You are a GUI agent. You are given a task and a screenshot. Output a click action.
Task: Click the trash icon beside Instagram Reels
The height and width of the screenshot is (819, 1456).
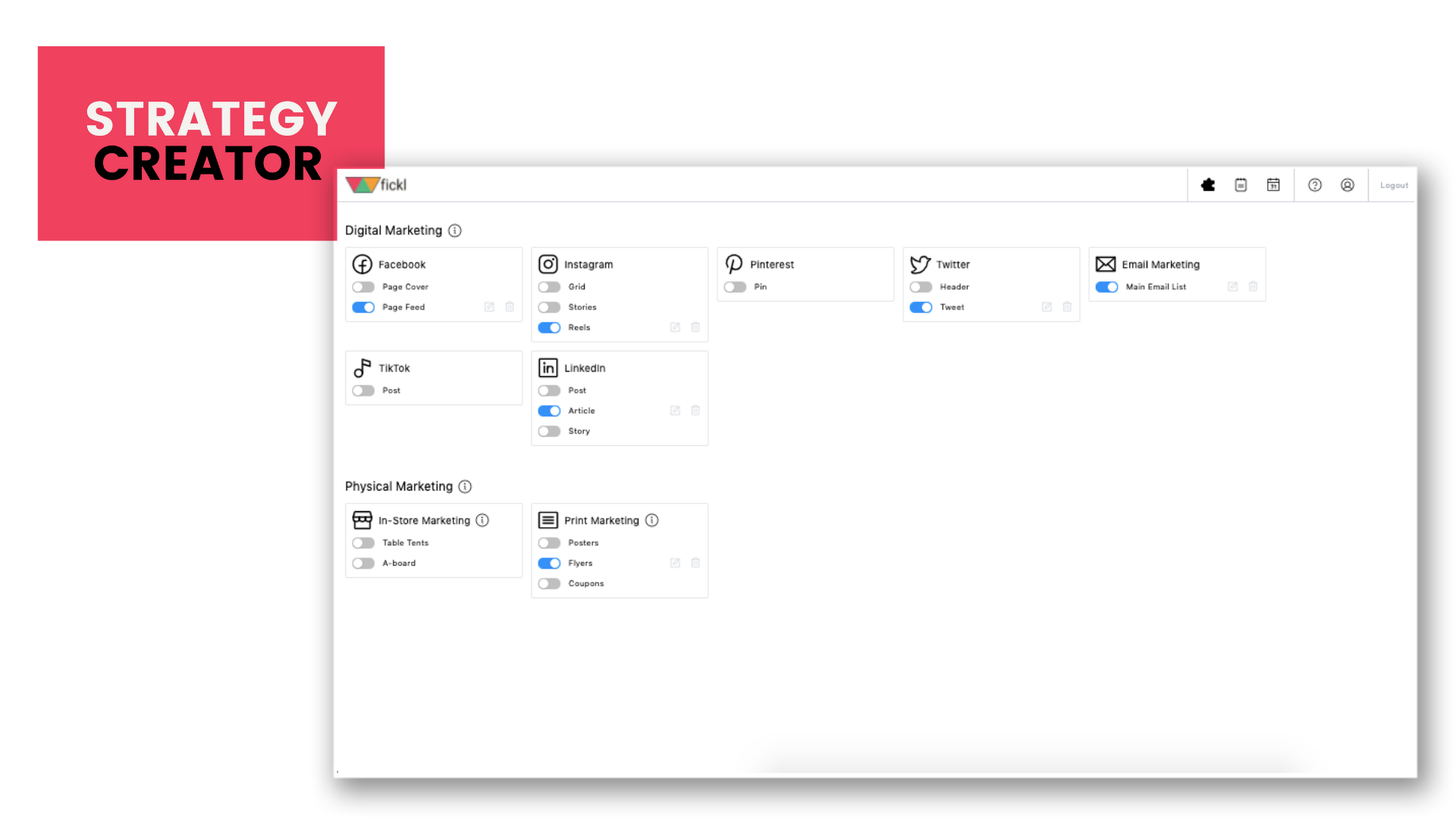point(695,327)
